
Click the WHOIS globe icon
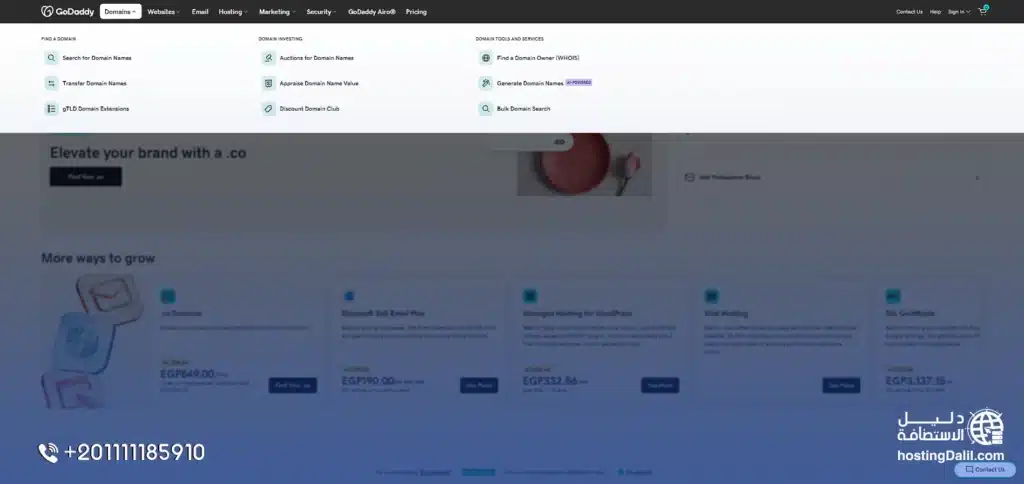tap(485, 58)
